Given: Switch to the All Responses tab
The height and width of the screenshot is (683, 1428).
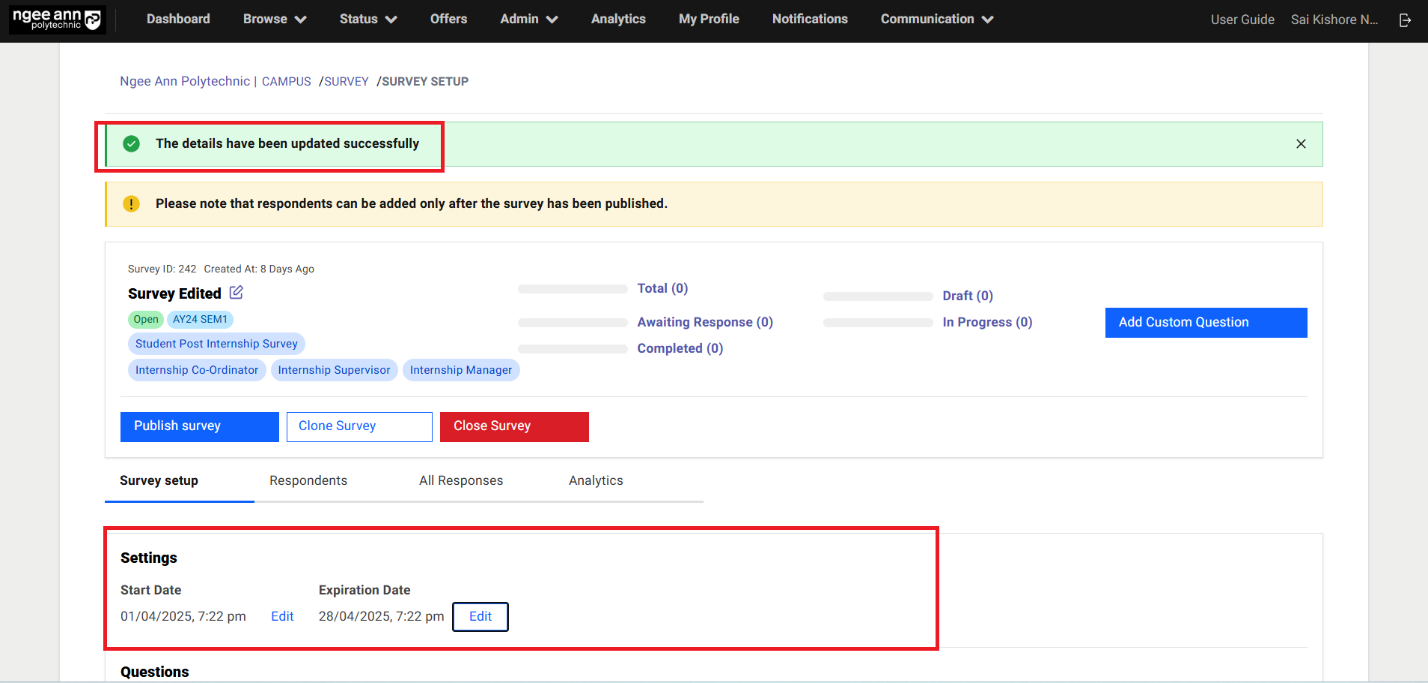Looking at the screenshot, I should [x=461, y=481].
